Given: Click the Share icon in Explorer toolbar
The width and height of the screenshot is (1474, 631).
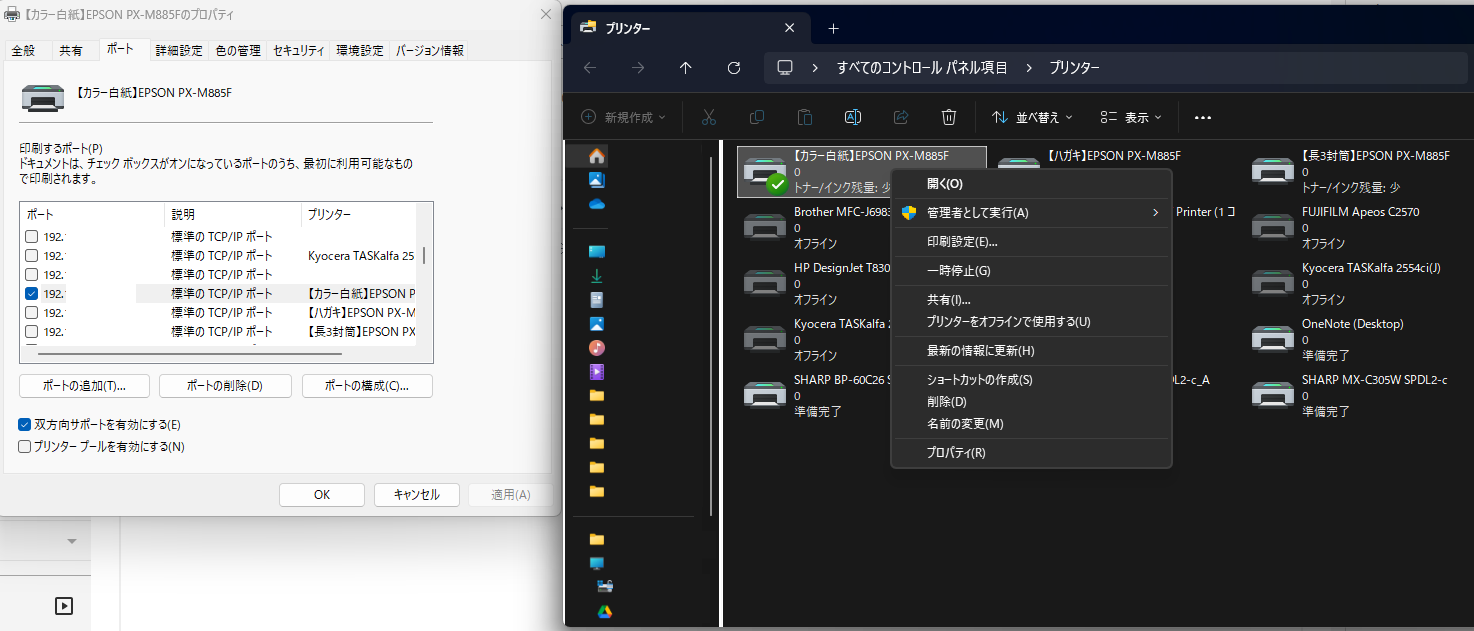Looking at the screenshot, I should click(x=901, y=117).
